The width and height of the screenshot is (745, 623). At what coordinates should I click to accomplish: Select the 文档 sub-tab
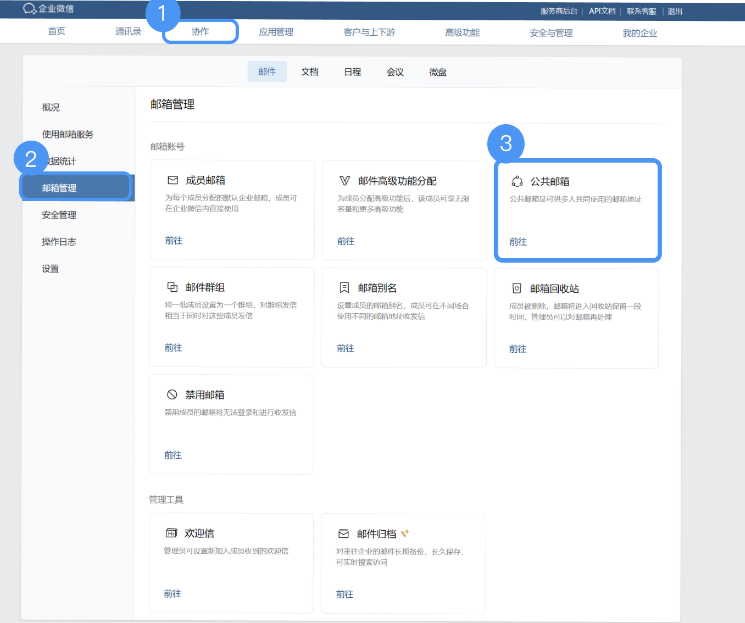point(310,72)
